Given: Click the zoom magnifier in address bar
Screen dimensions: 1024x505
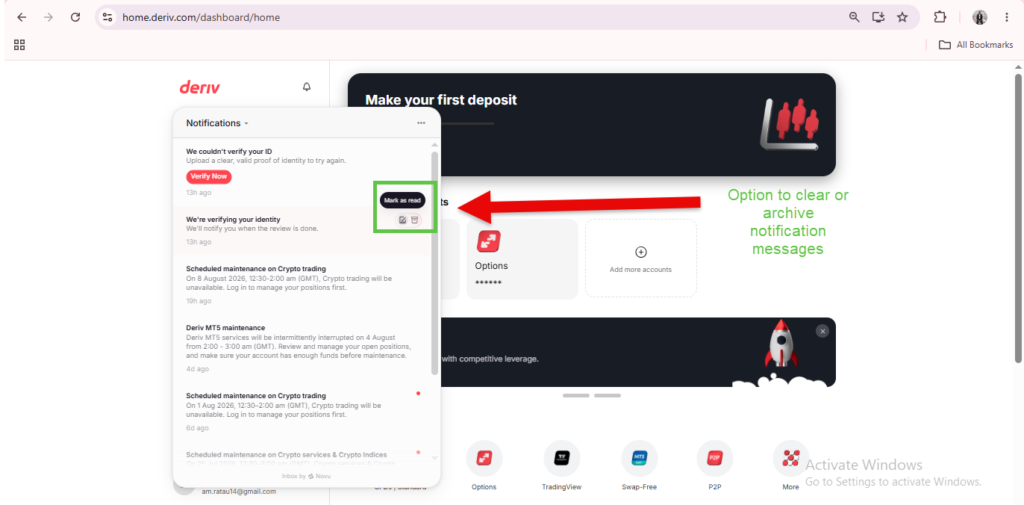Looking at the screenshot, I should 854,18.
